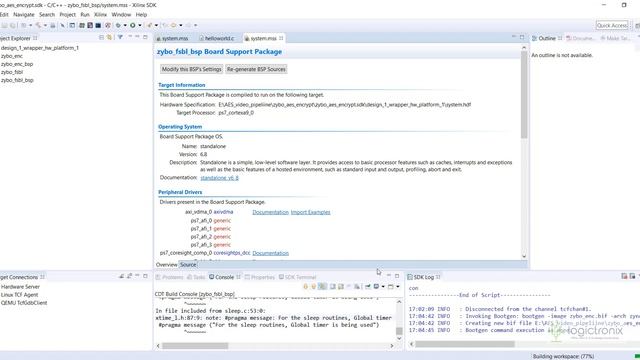The height and width of the screenshot is (360, 640).
Task: Click the Print icon in main toolbar
Action: click(53, 25)
